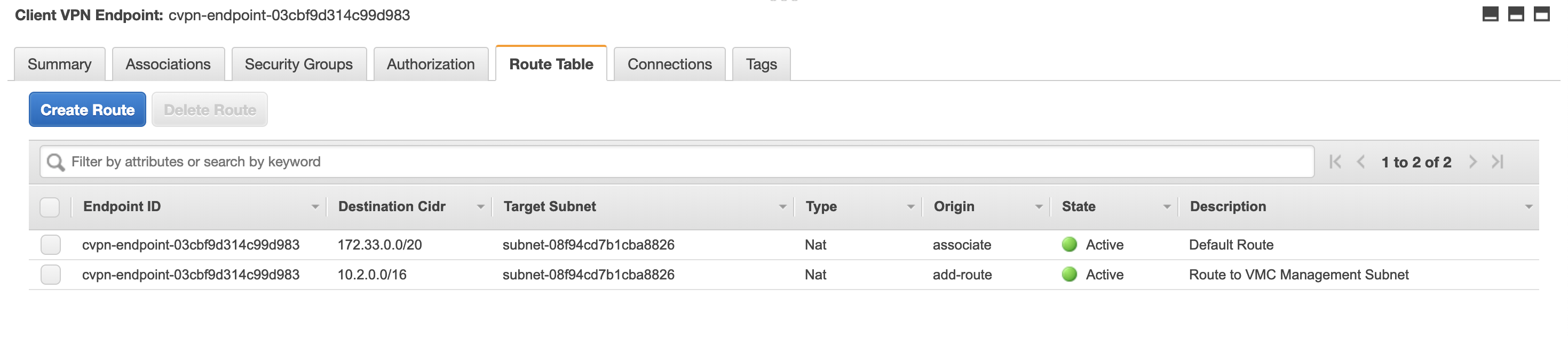Go to previous page of routes
This screenshot has width=1568, height=337.
1361,162
